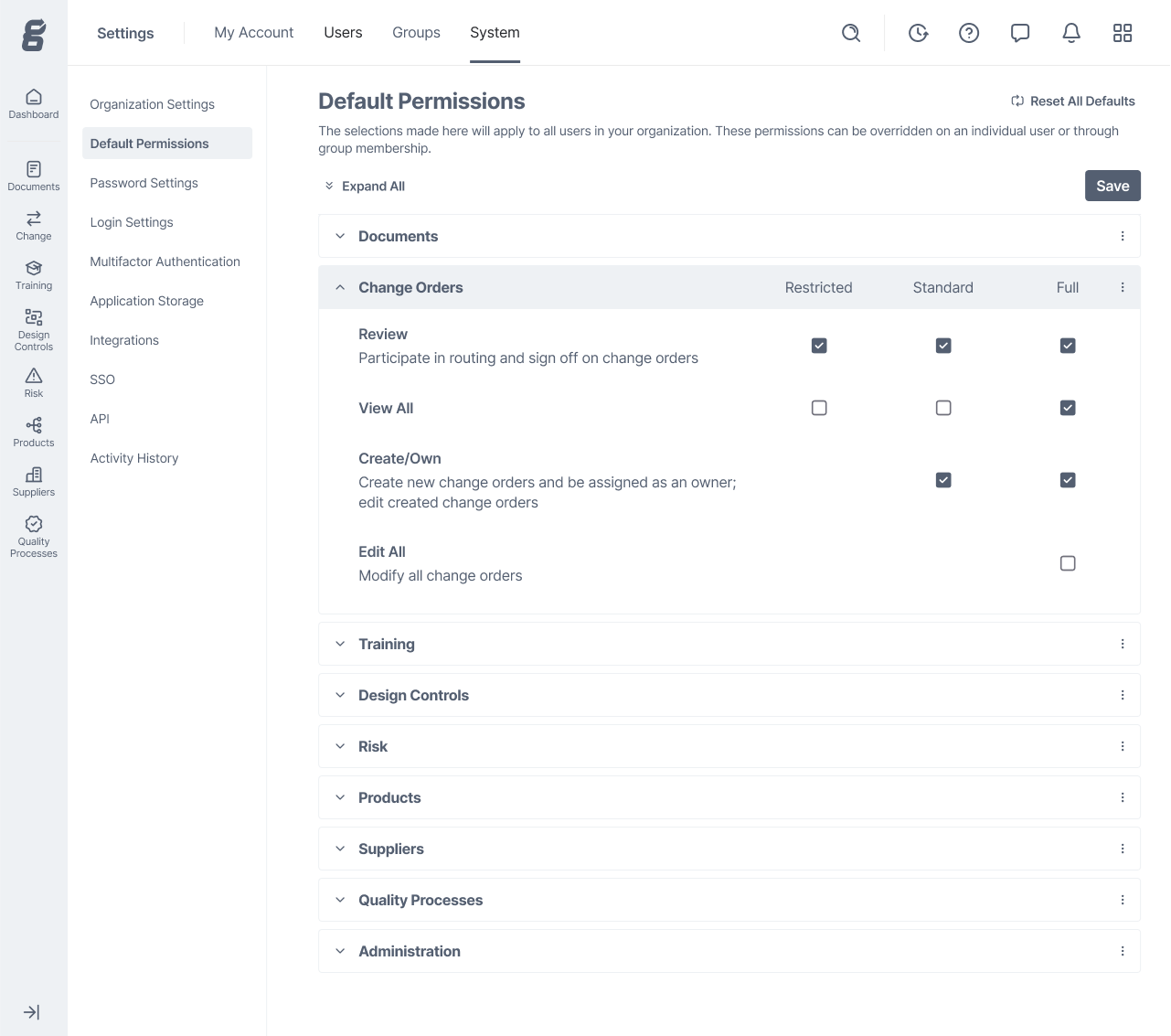The image size is (1171, 1036).
Task: Open Training from the left sidebar icon
Action: [x=33, y=272]
